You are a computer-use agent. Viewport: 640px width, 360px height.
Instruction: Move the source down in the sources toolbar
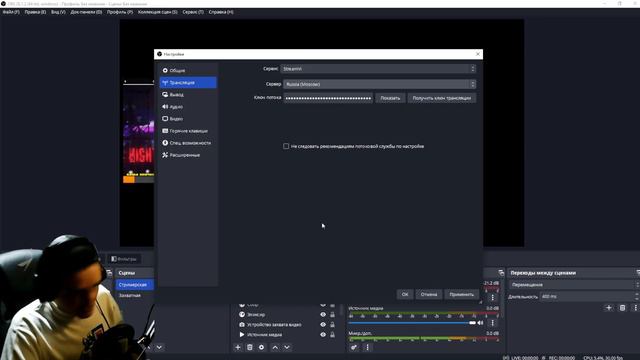point(287,347)
